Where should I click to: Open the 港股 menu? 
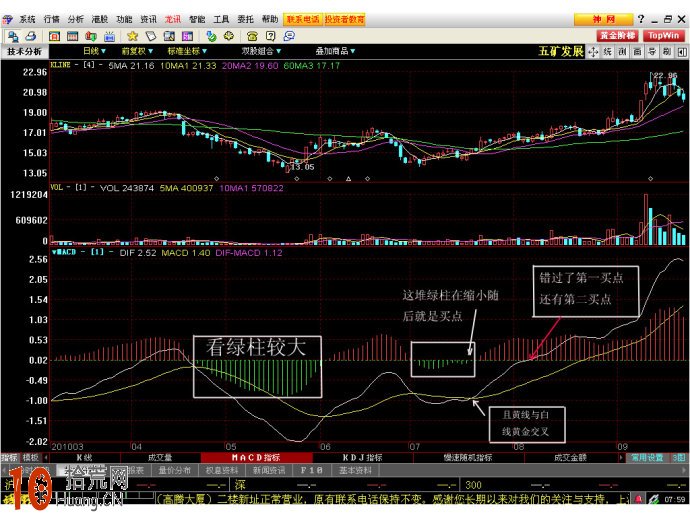tap(100, 19)
